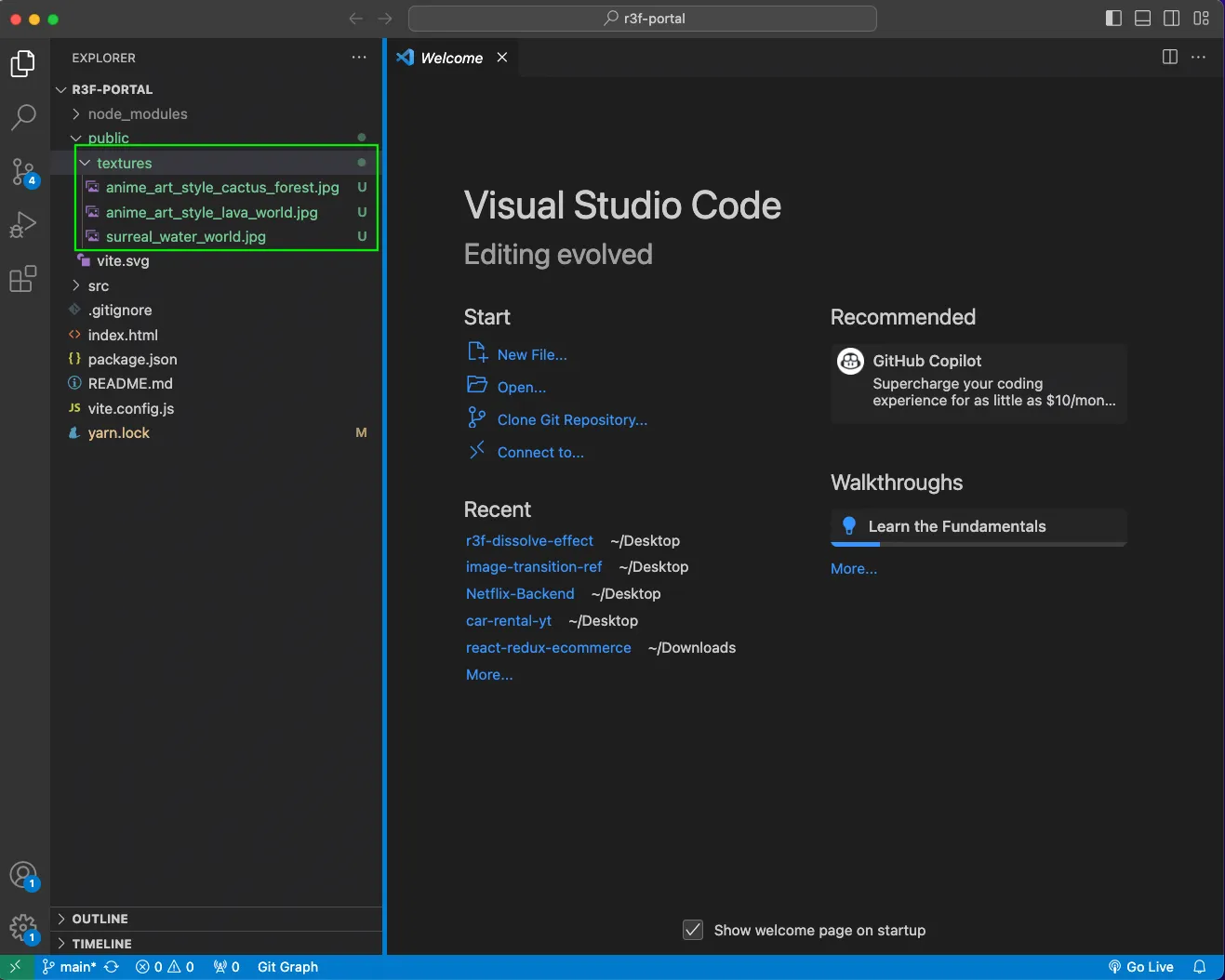Image resolution: width=1225 pixels, height=980 pixels.
Task: Open Source Control view with 4 changes
Action: pos(23,171)
